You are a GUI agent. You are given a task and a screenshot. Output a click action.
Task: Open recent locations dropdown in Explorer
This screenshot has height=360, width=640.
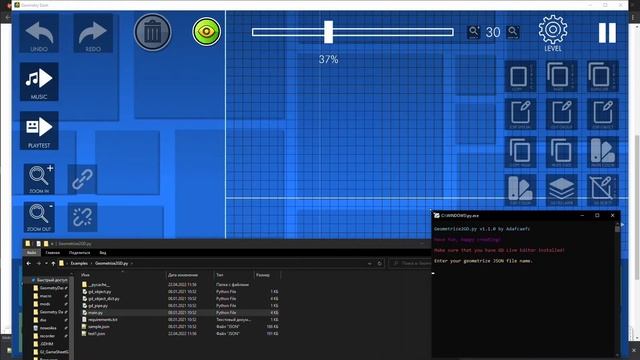coord(46,264)
